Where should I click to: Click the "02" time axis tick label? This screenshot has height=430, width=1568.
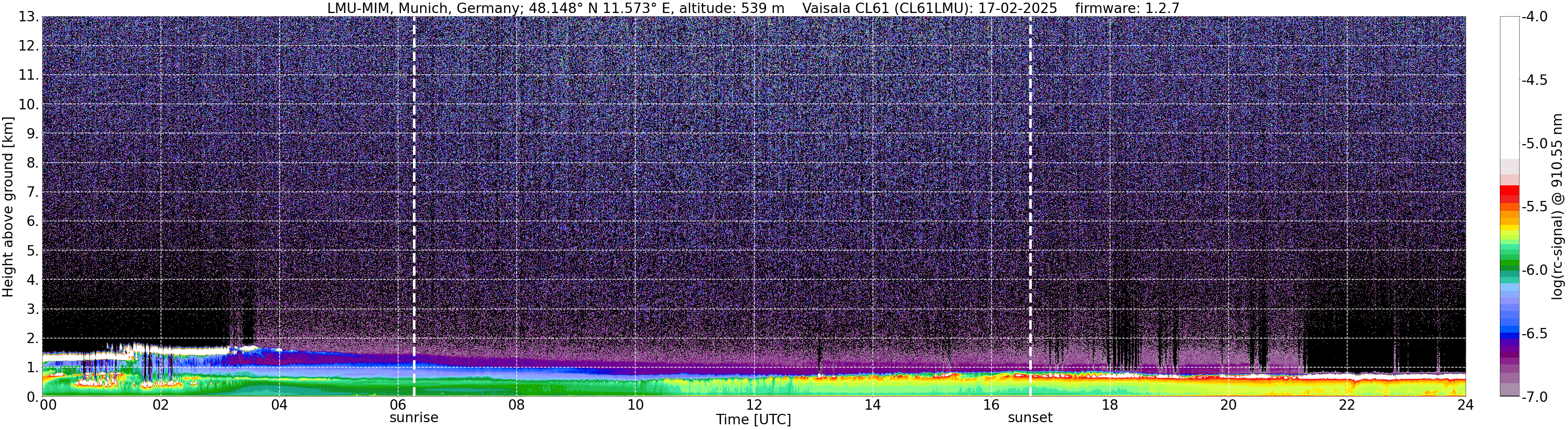[161, 405]
